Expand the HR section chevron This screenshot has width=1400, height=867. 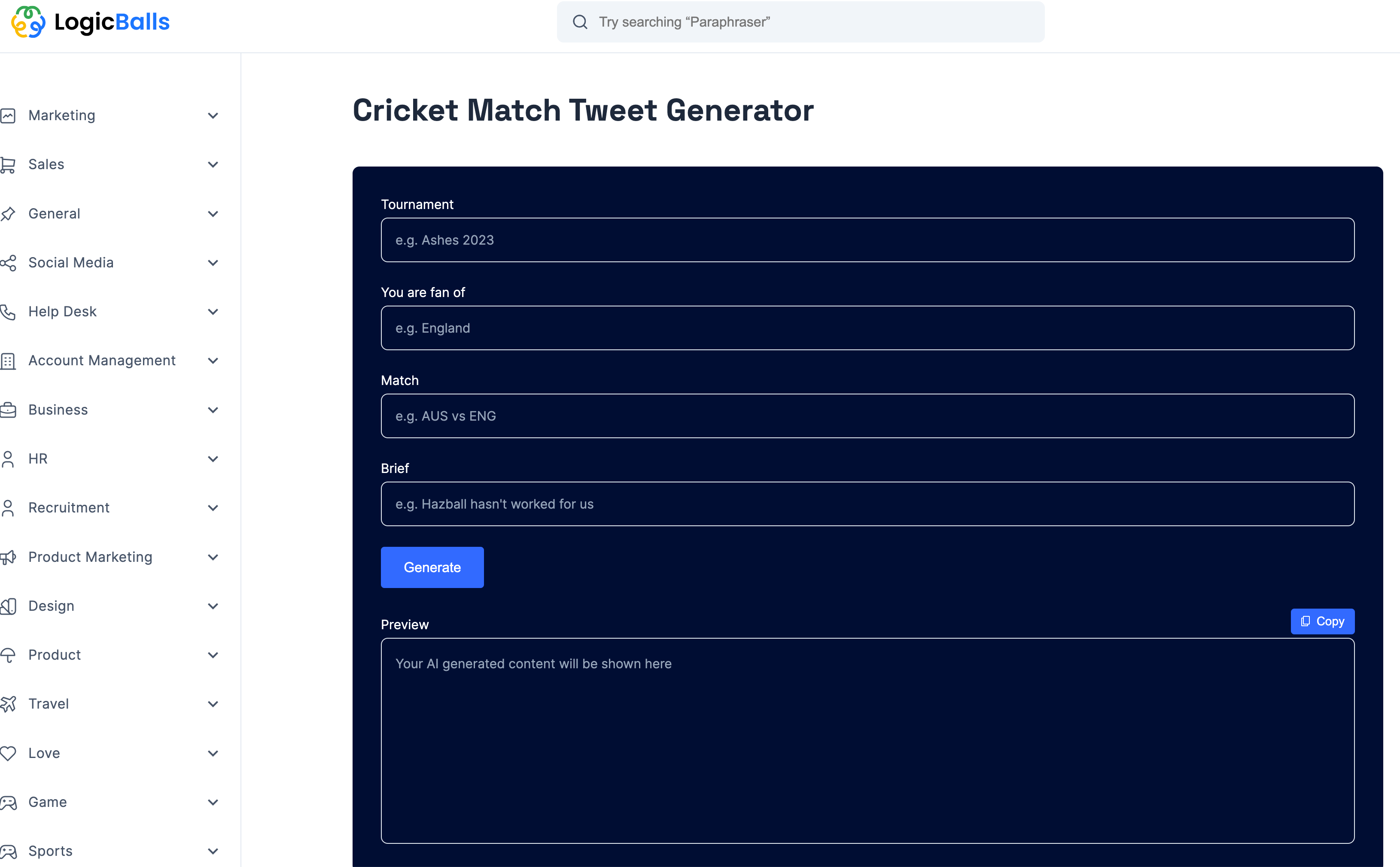coord(213,459)
